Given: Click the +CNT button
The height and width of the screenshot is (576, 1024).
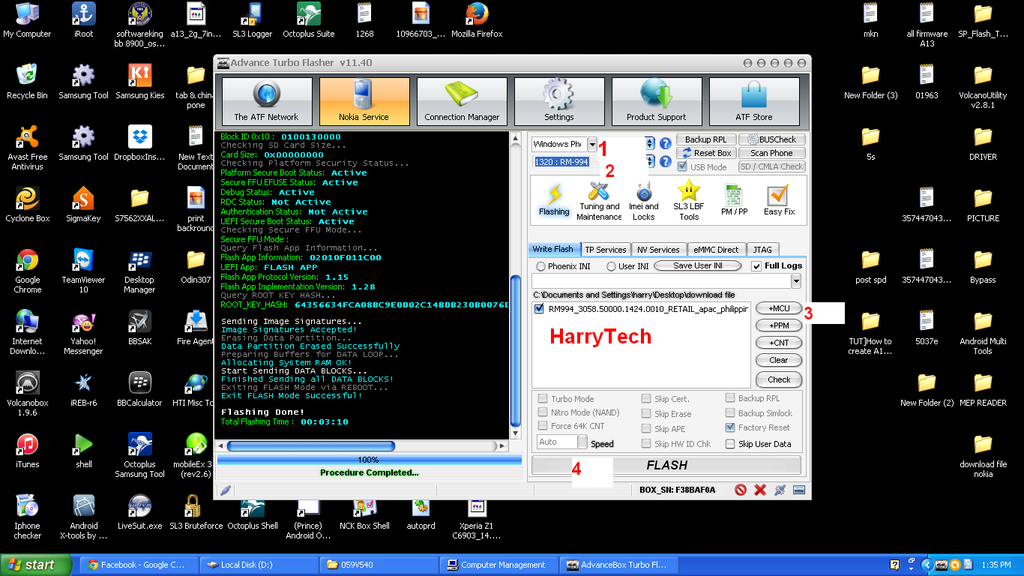Looking at the screenshot, I should point(778,343).
